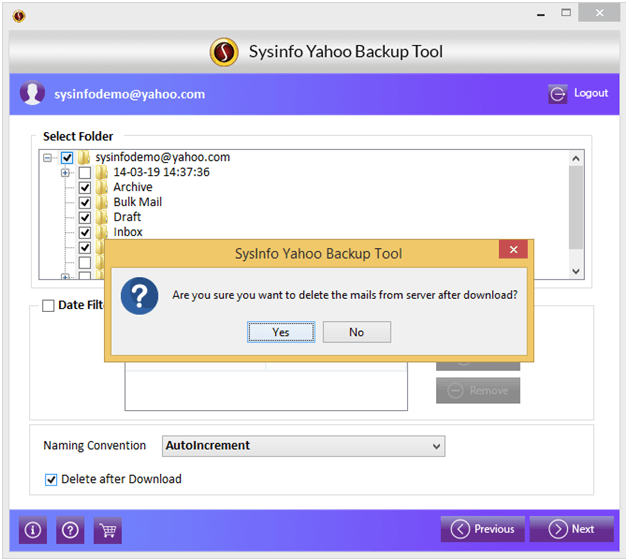This screenshot has width=628, height=560.
Task: Select the Draft folder in tree
Action: coord(127,217)
